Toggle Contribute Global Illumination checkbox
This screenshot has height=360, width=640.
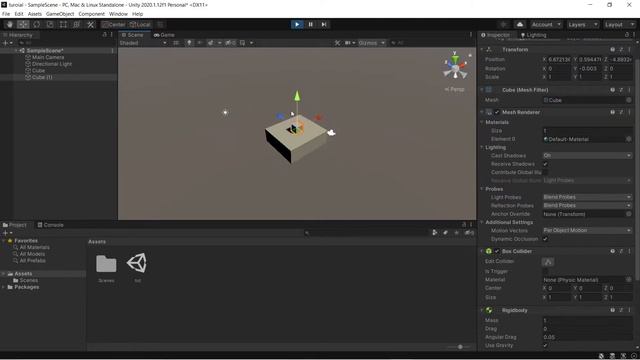(x=545, y=172)
